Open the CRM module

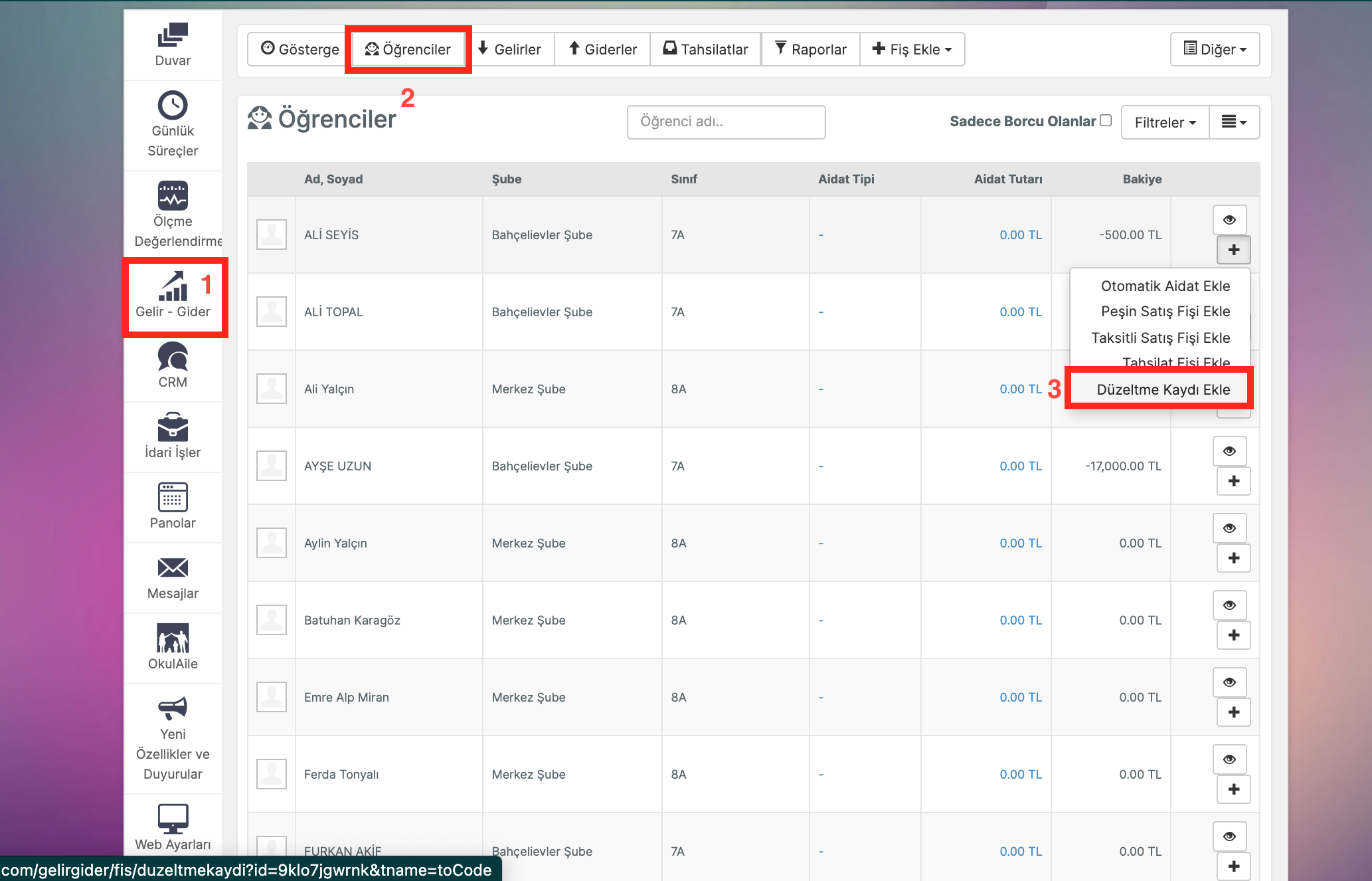[x=173, y=365]
